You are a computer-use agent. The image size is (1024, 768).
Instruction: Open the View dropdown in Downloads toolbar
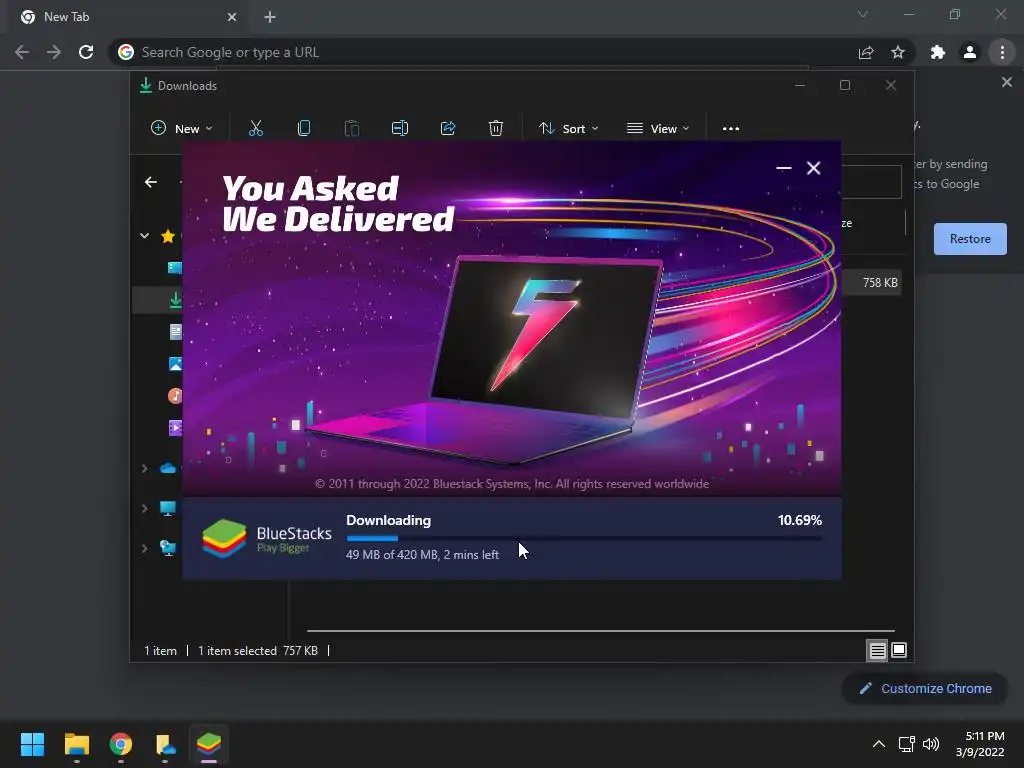(x=658, y=129)
